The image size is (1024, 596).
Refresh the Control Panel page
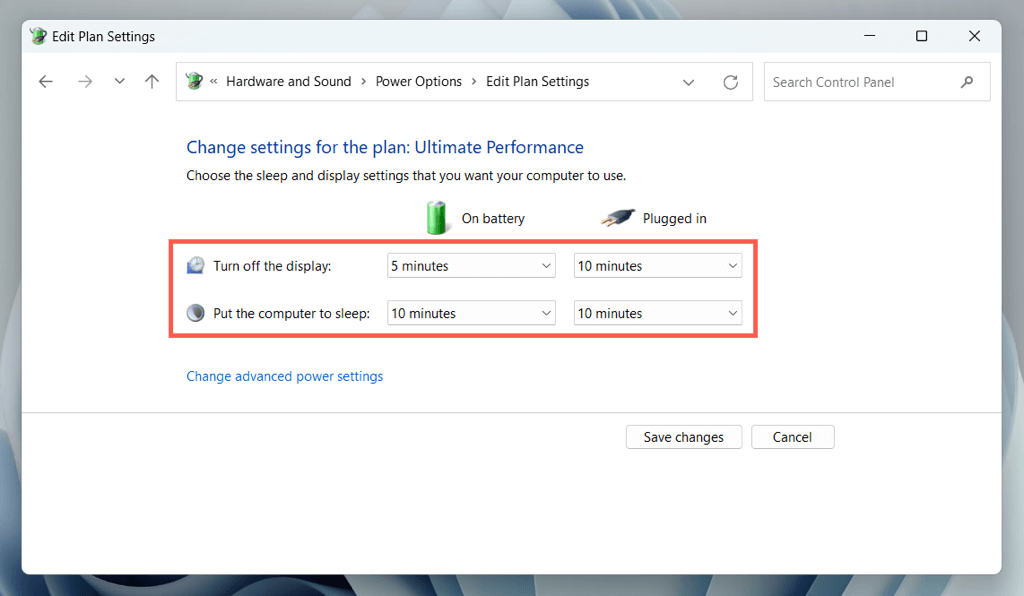point(731,82)
